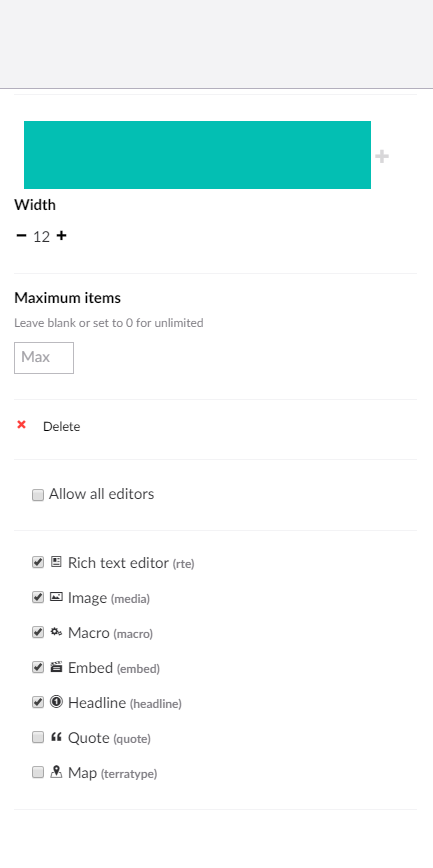The height and width of the screenshot is (868, 433).
Task: Uncheck the Rich text editor checkbox
Action: pyautogui.click(x=38, y=562)
